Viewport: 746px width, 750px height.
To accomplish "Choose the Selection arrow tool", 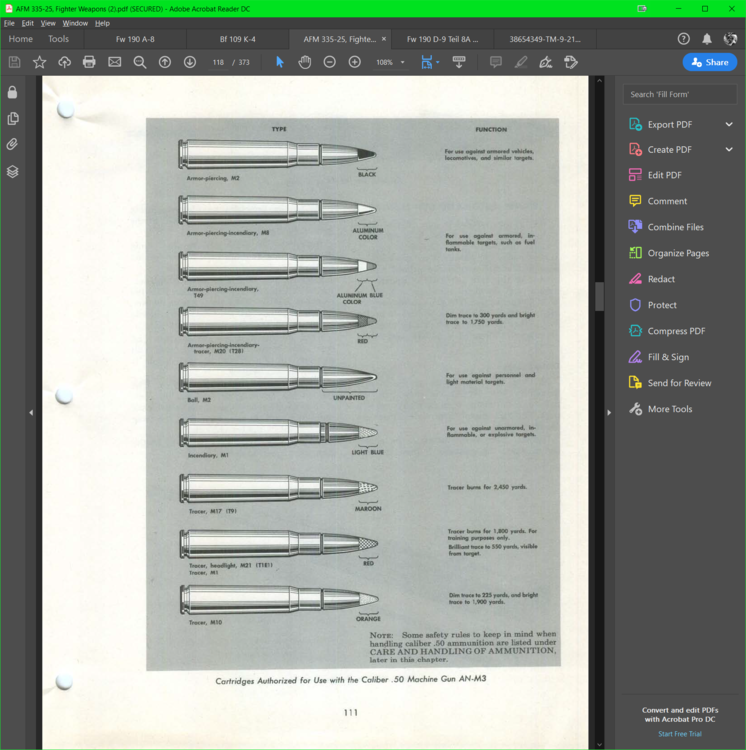I will [x=280, y=62].
